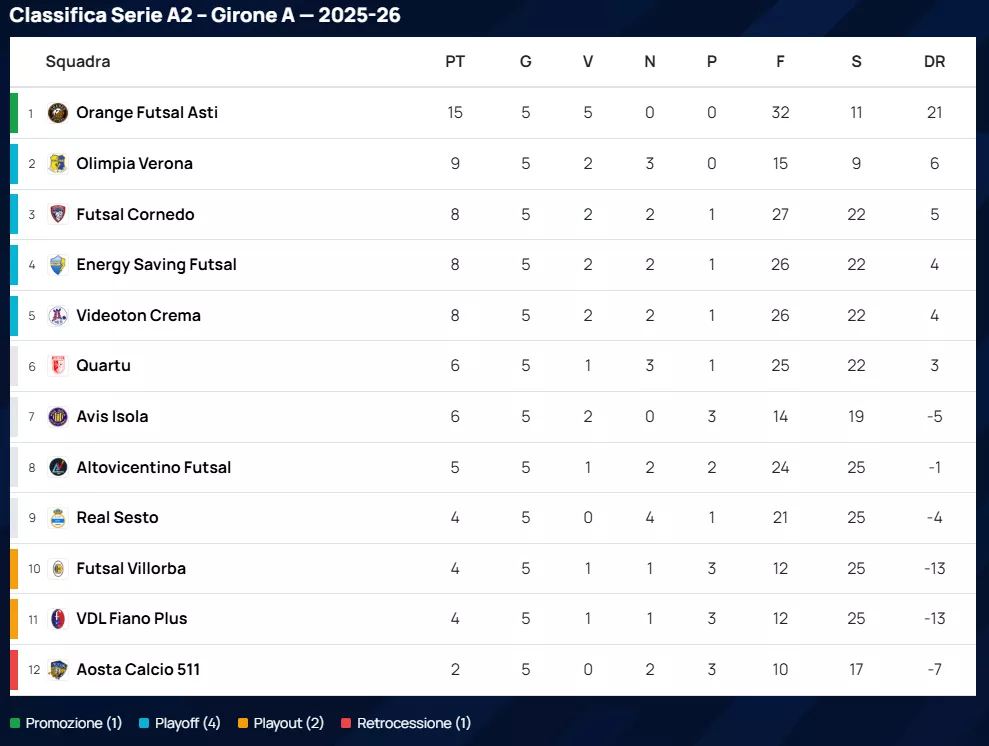Click the green Promozione legend swatch
This screenshot has width=989, height=746.
pos(15,723)
